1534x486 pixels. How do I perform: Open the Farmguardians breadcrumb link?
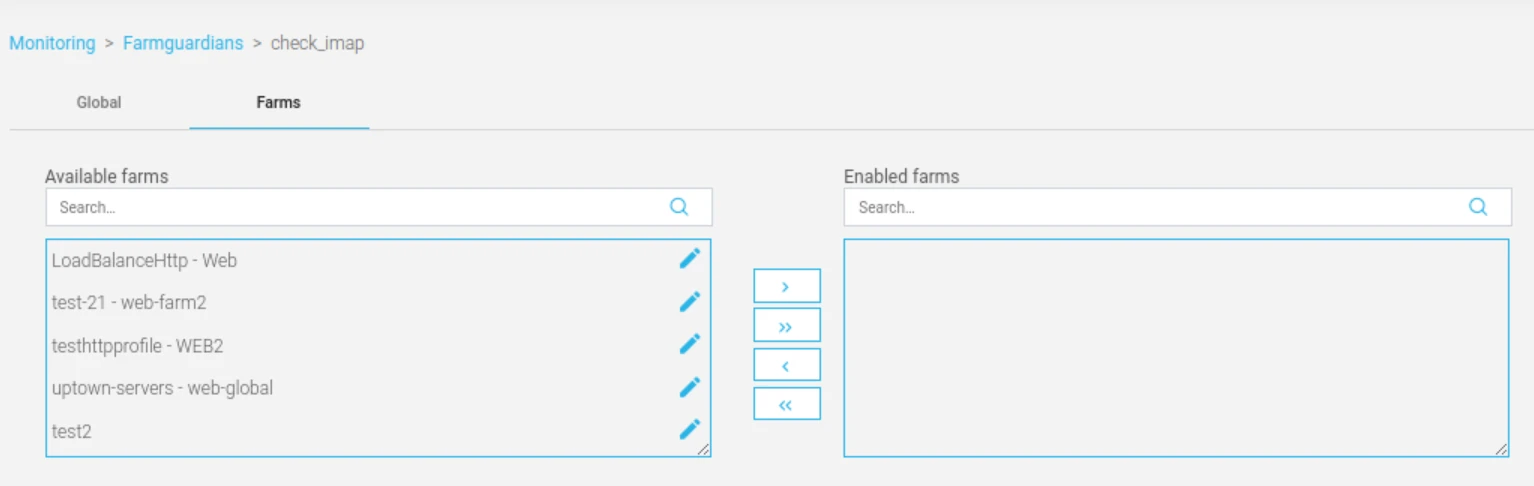coord(183,43)
